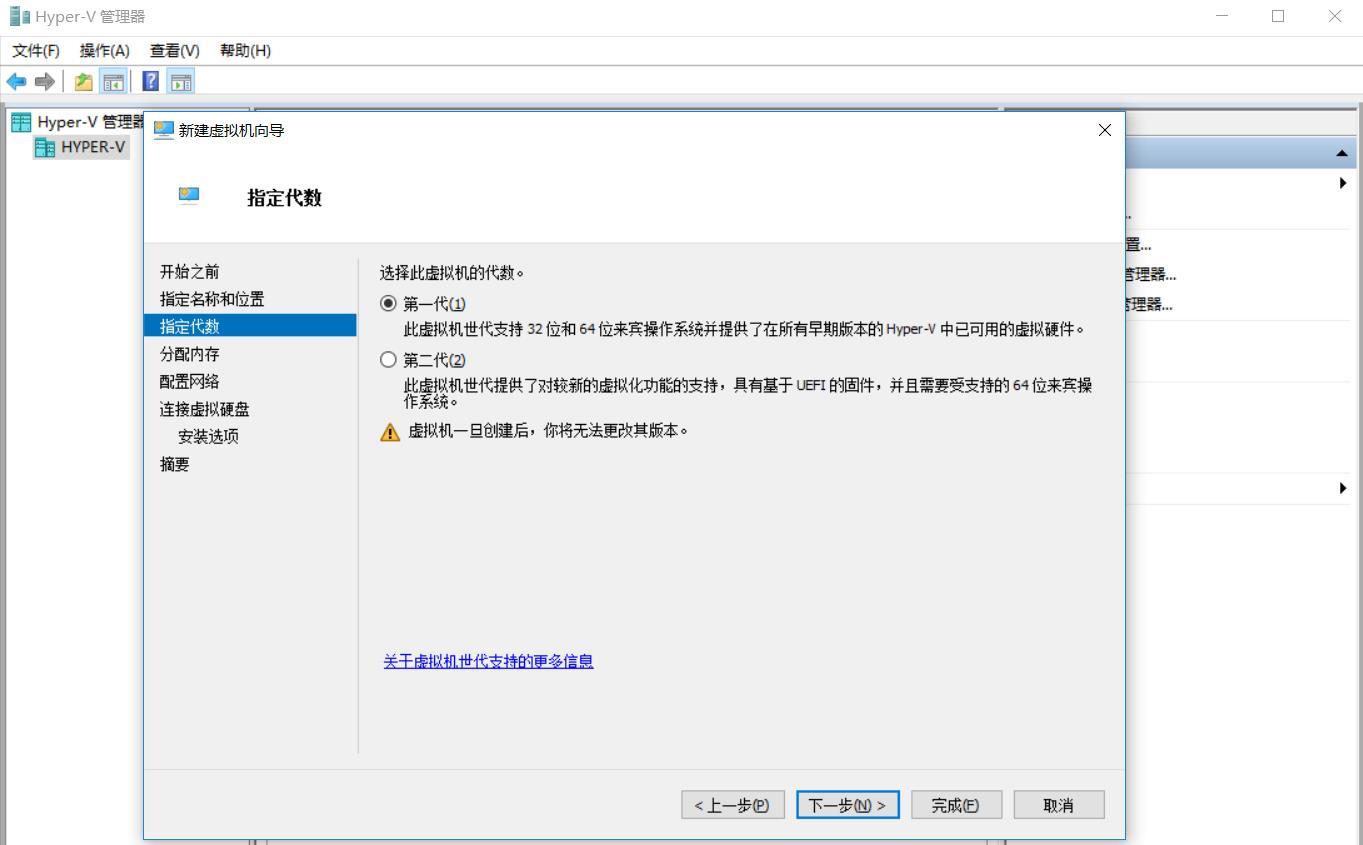Collapse the actions pane section with the up arrow

coord(1341,154)
